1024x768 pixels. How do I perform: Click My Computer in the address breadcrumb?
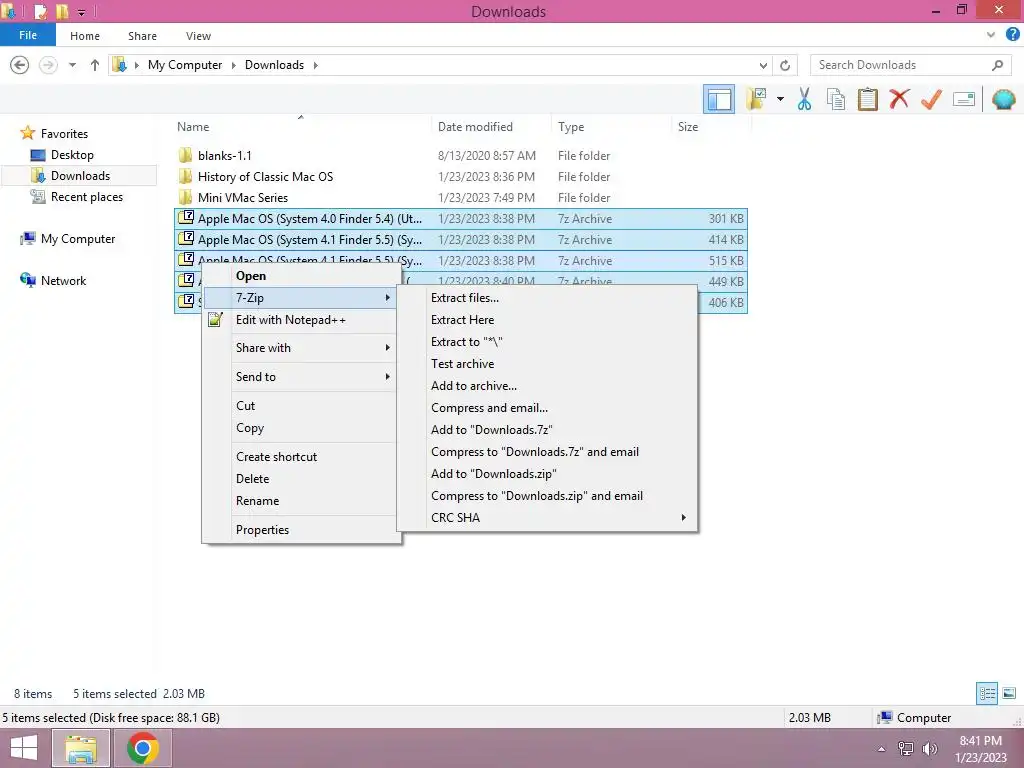coord(185,65)
